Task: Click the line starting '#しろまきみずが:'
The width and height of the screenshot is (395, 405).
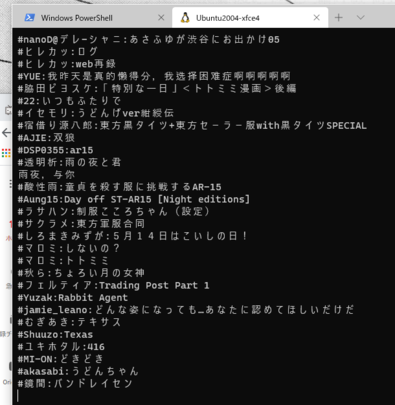Action: click(133, 236)
